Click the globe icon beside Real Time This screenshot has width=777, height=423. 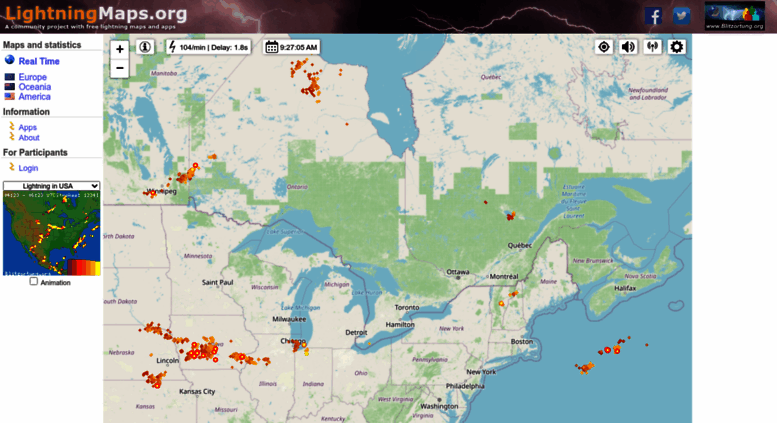(x=9, y=60)
